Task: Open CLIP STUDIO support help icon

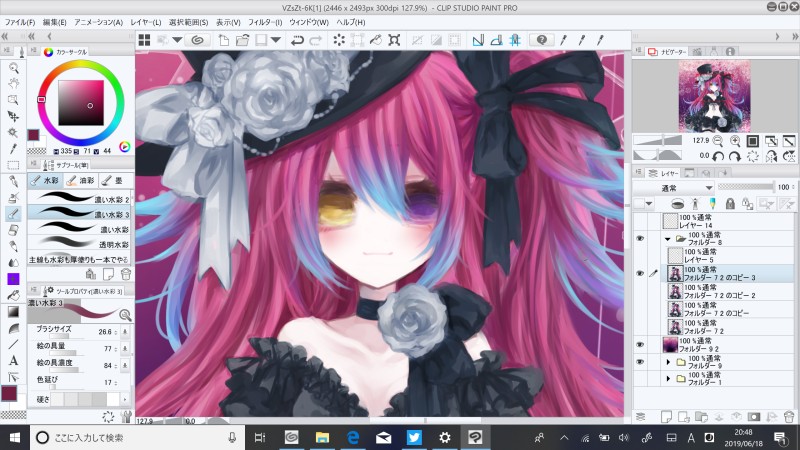Action: click(541, 40)
